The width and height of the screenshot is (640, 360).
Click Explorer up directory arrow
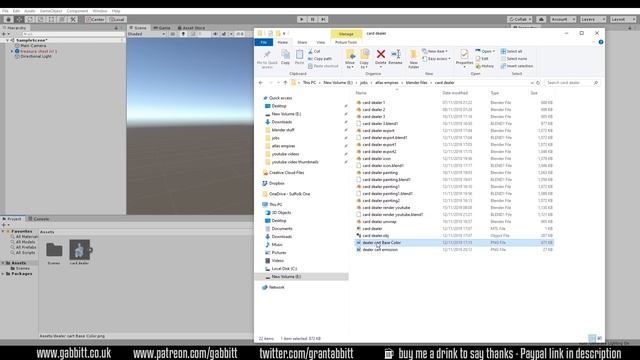tap(285, 82)
